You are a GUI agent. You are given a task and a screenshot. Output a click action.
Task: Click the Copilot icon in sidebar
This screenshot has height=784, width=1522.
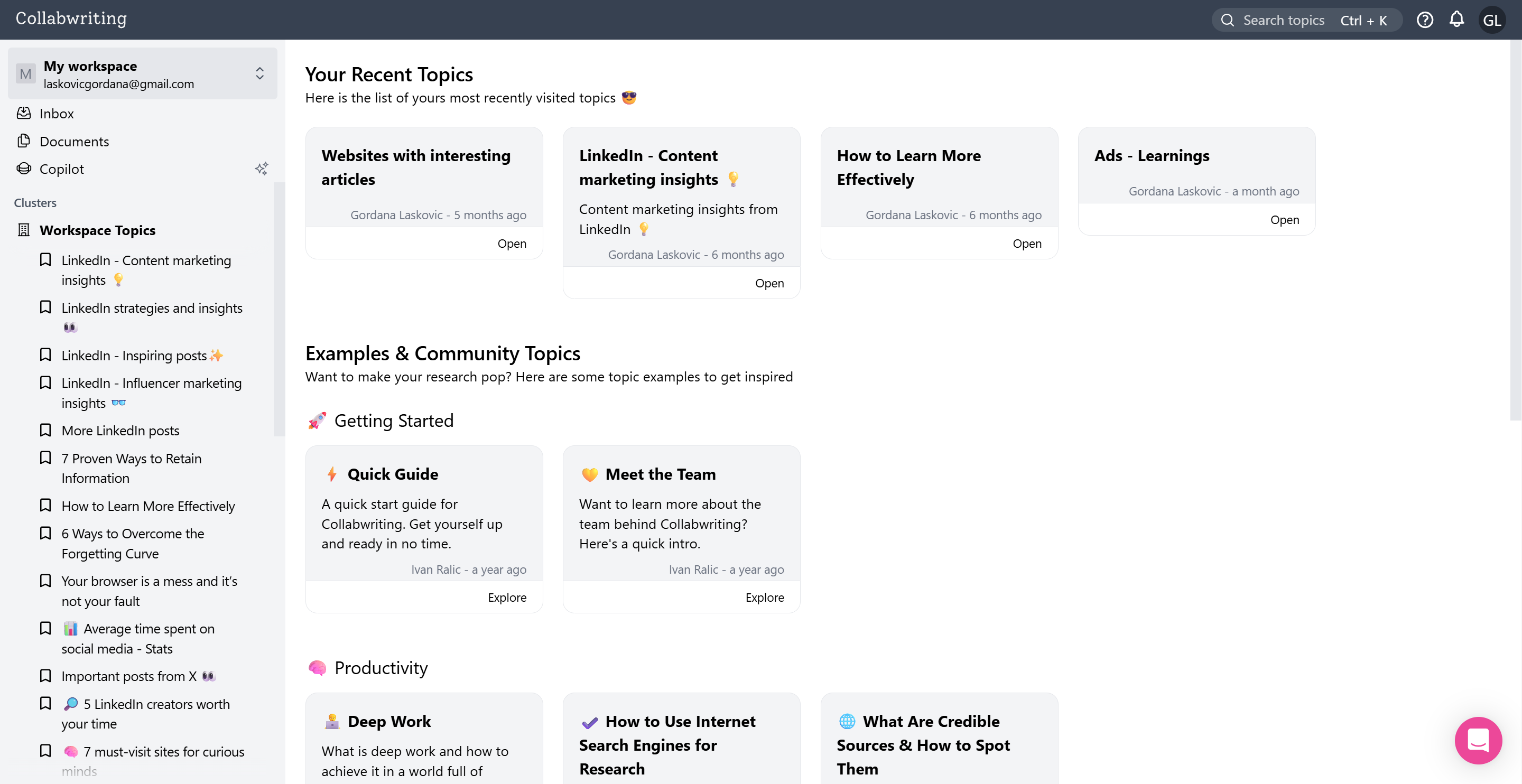click(x=24, y=169)
